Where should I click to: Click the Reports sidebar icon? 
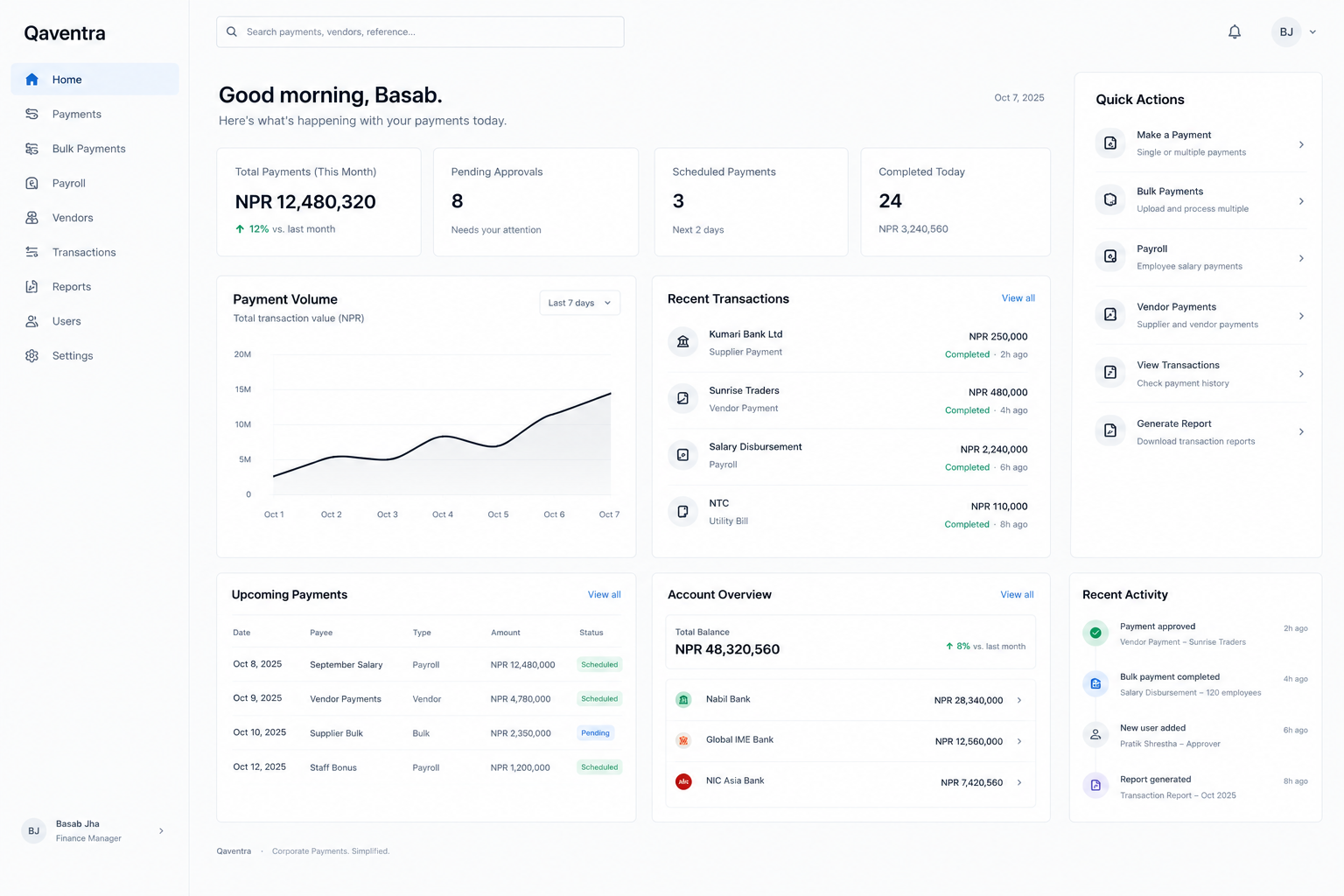click(x=32, y=287)
